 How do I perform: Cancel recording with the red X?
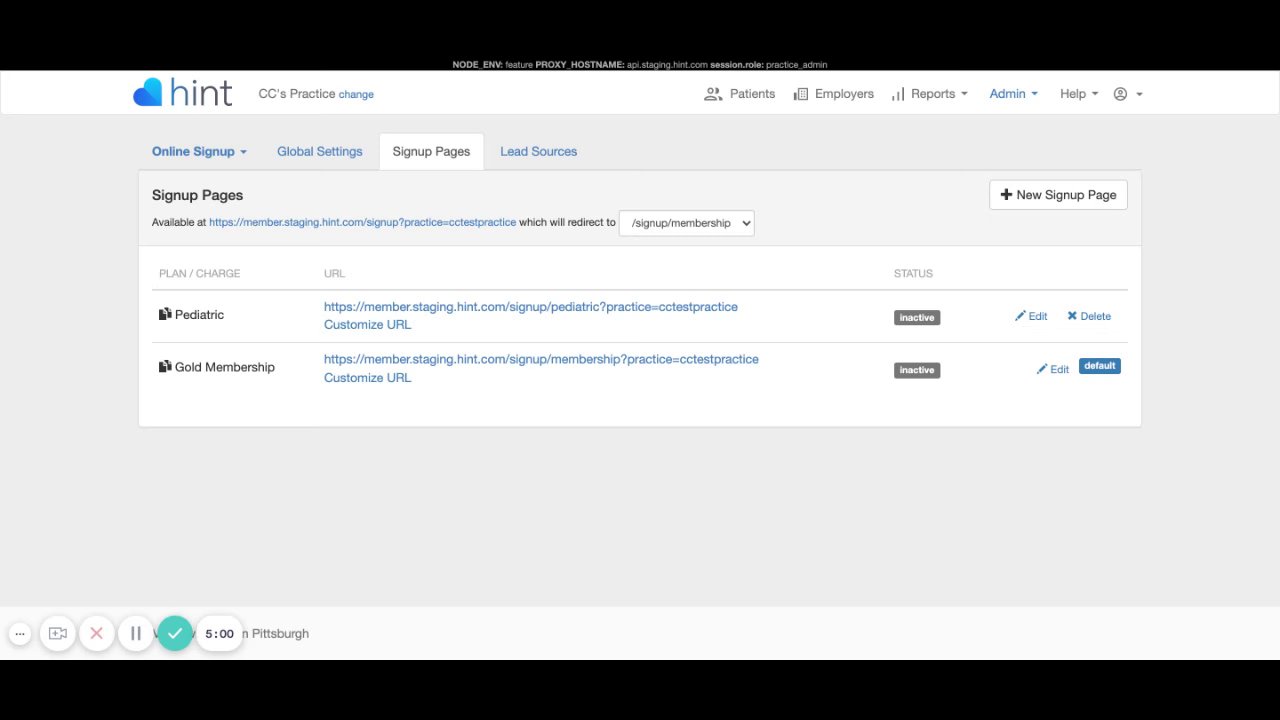97,633
